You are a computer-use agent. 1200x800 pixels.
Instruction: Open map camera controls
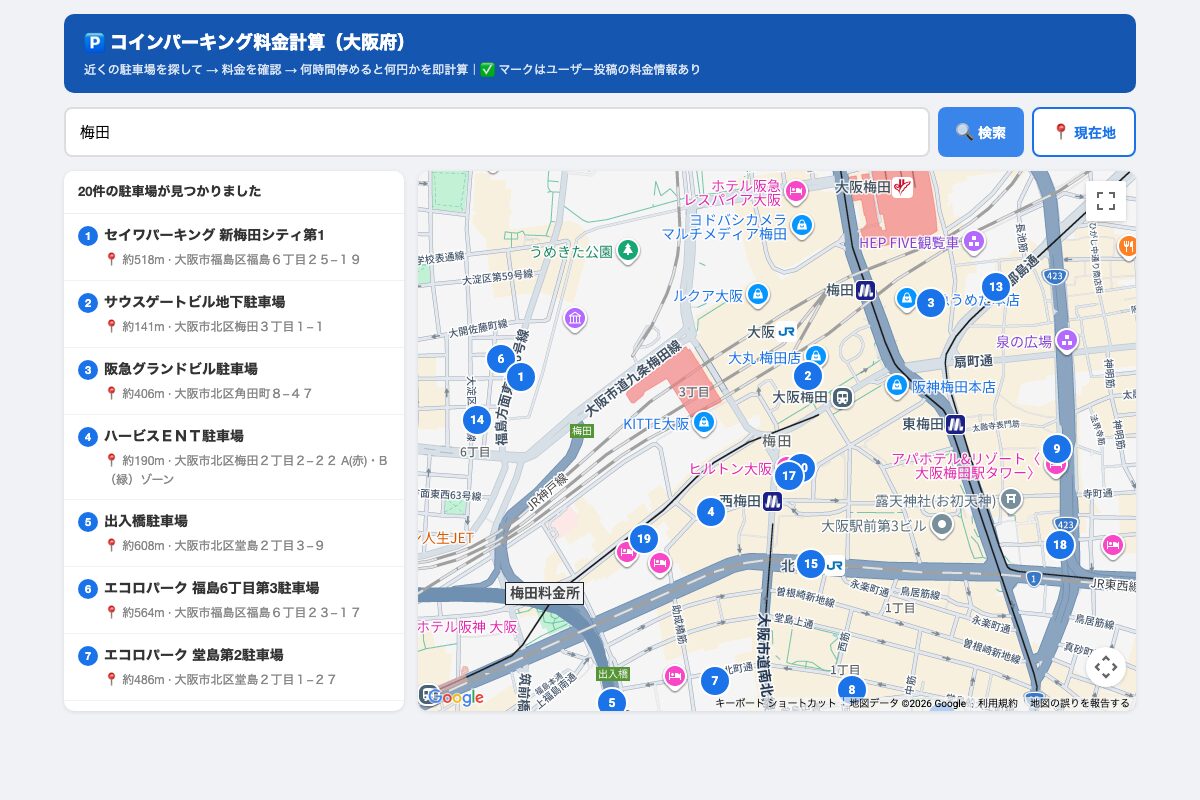pos(1106,667)
